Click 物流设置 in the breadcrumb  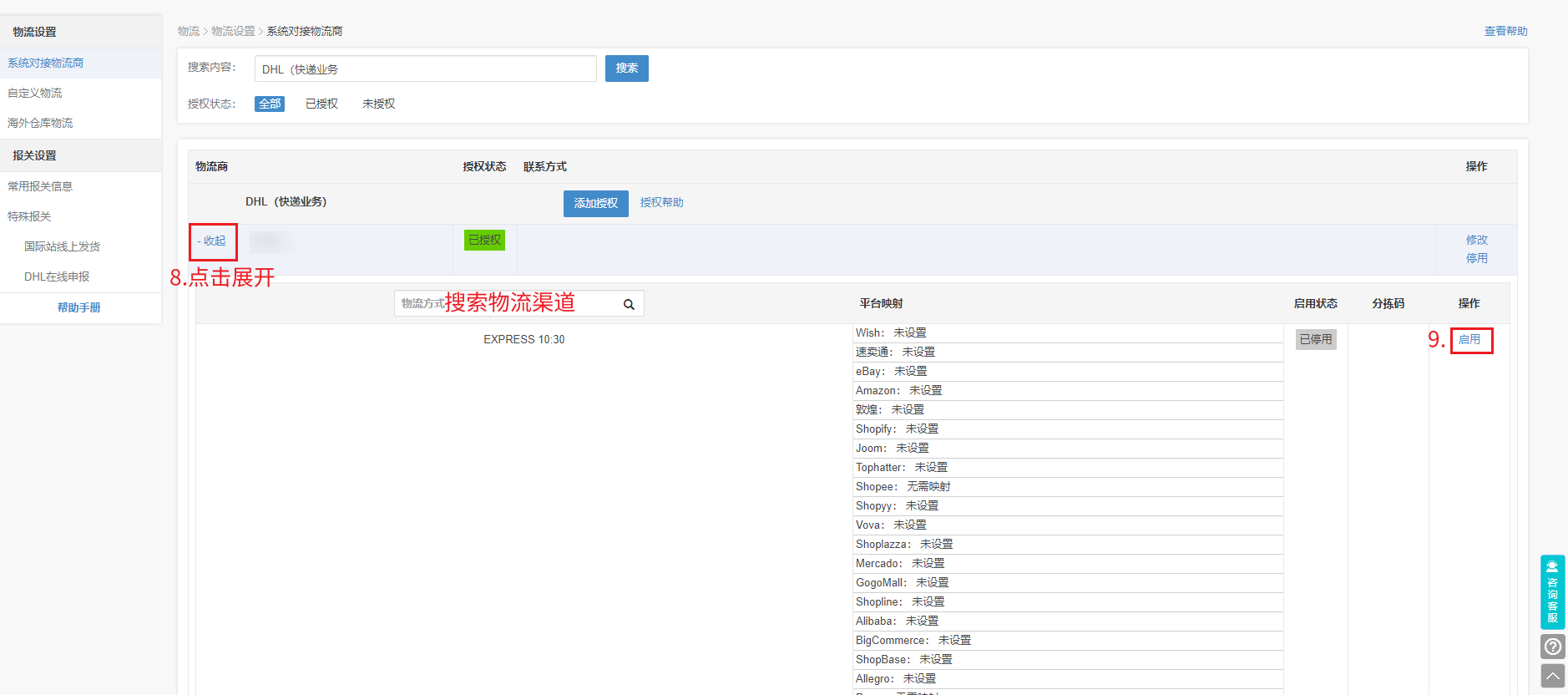pyautogui.click(x=233, y=31)
